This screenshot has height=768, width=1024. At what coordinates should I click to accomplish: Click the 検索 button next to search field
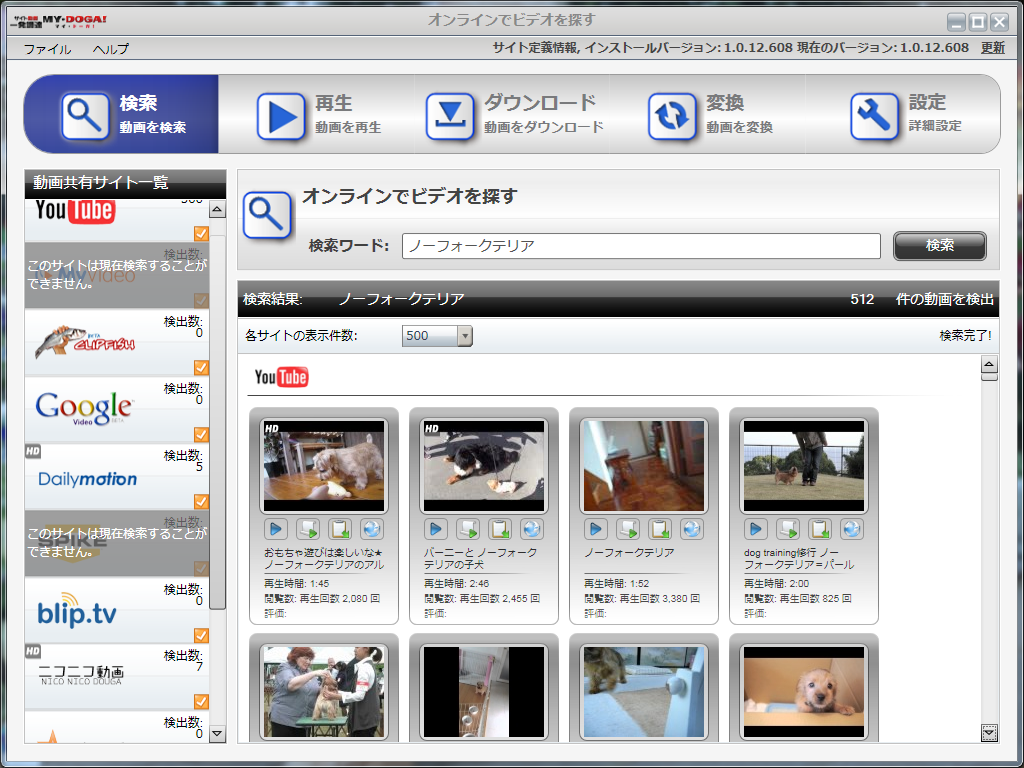point(940,246)
